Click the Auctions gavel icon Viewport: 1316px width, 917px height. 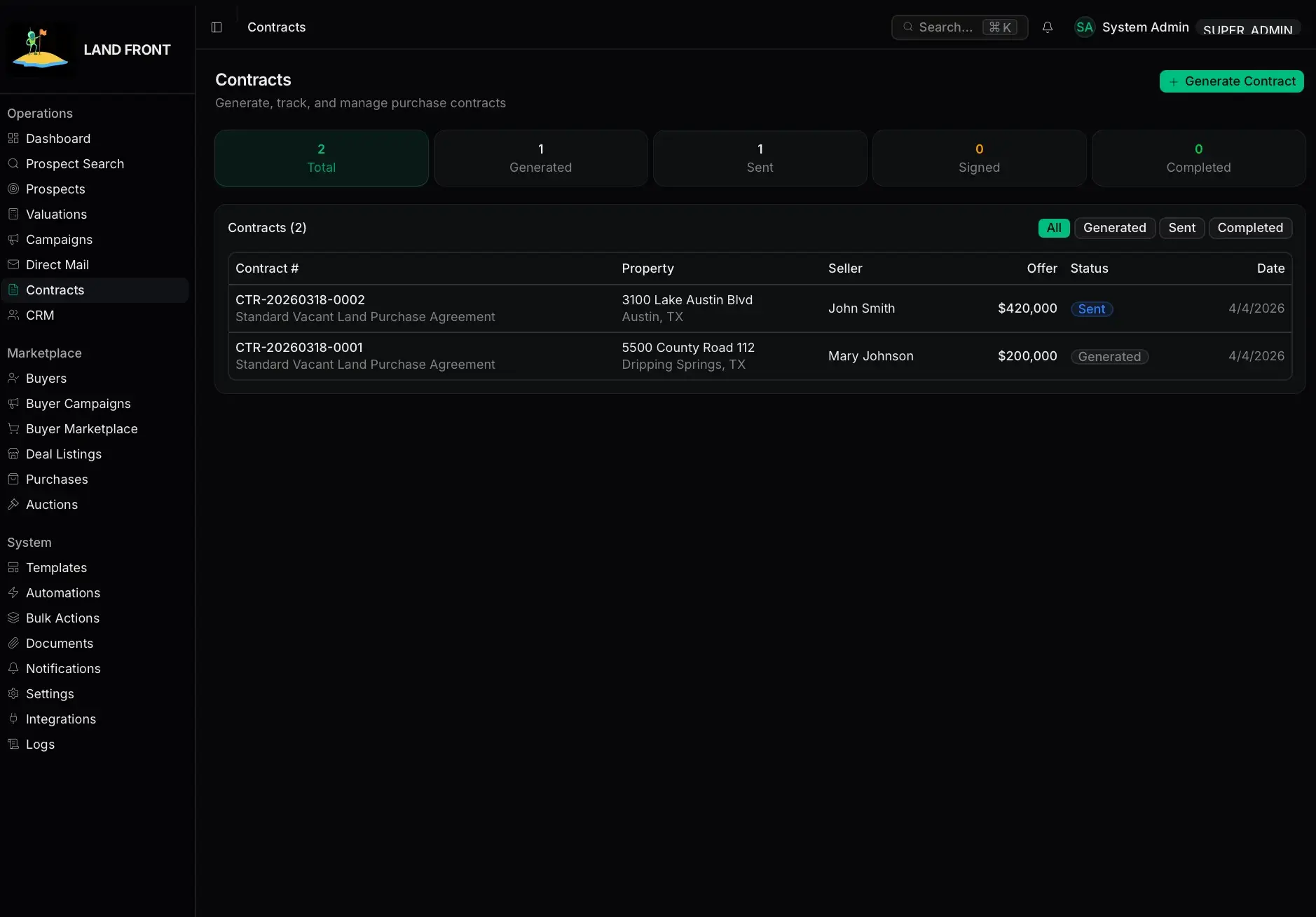coord(13,504)
